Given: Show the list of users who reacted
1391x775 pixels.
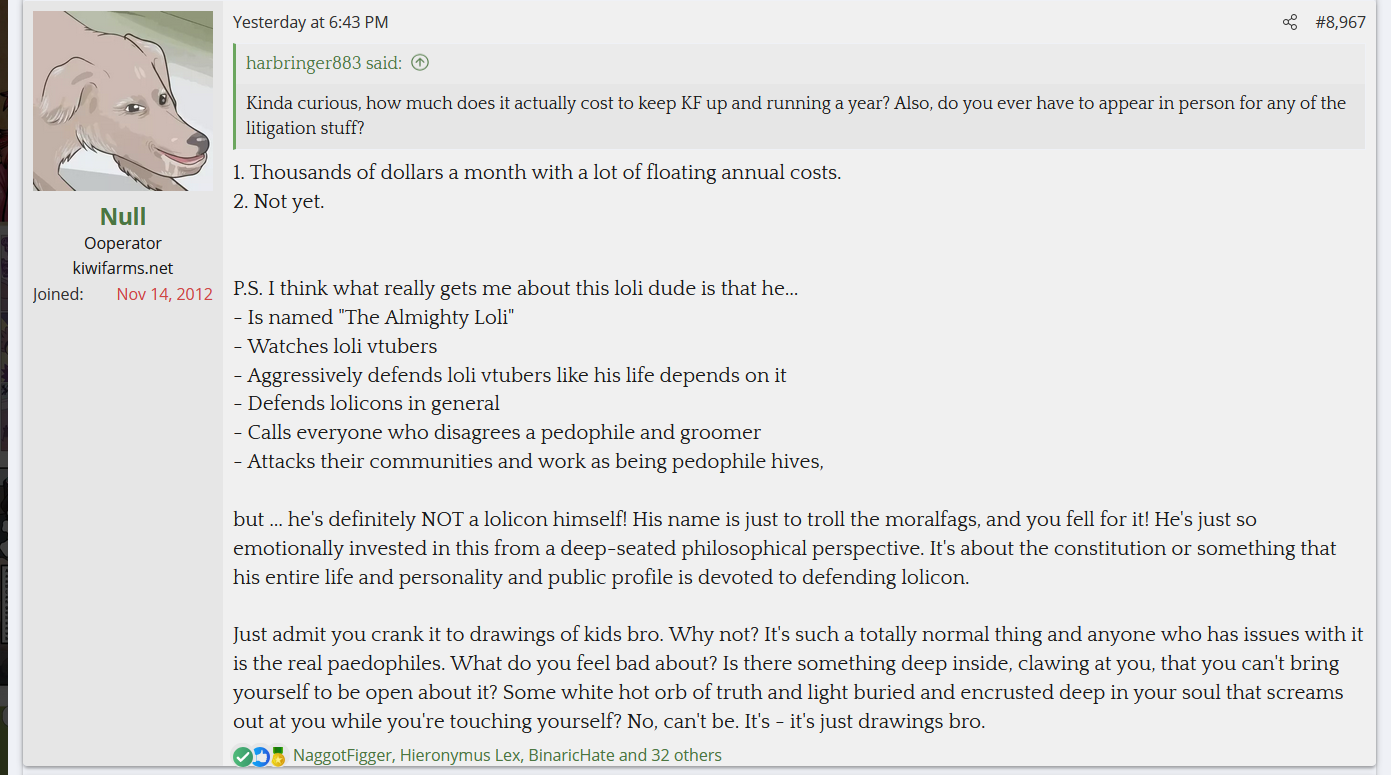Looking at the screenshot, I should [507, 755].
